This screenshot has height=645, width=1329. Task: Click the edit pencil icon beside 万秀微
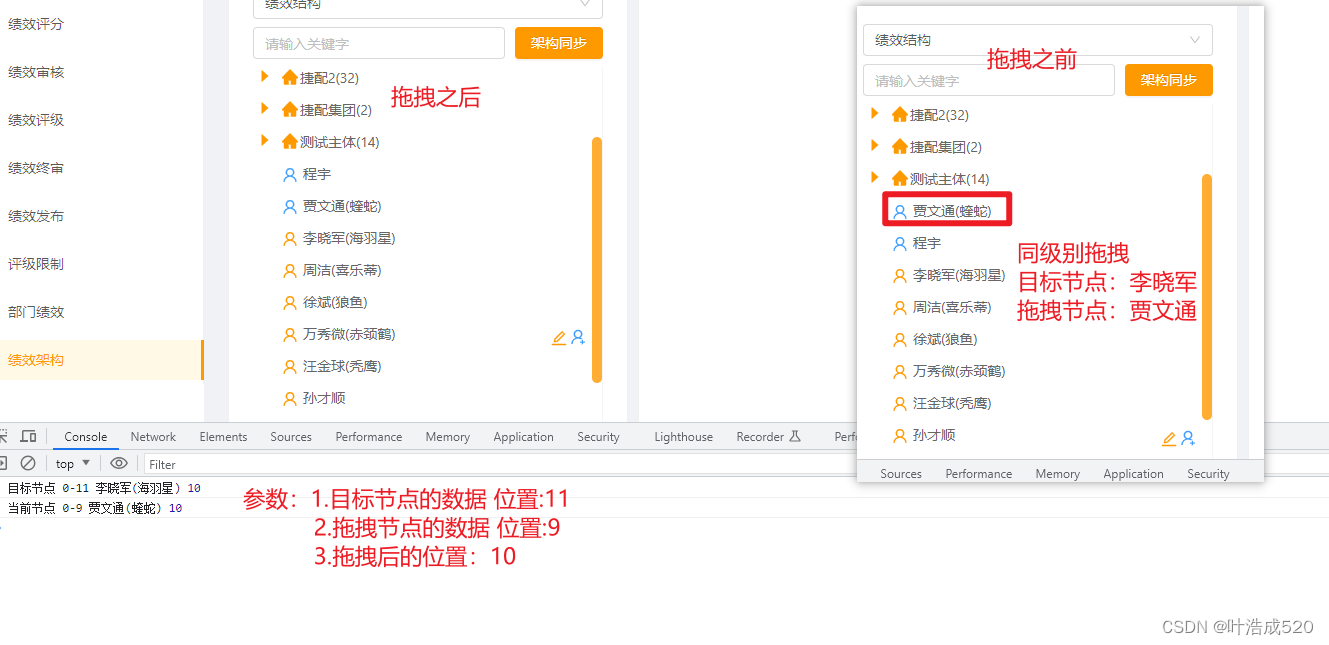click(x=558, y=338)
